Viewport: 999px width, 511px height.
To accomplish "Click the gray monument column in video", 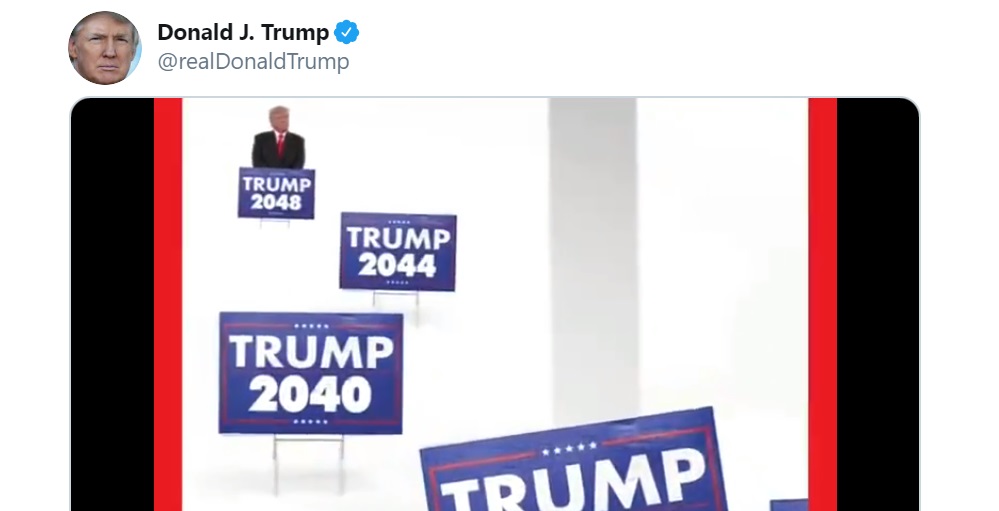I will pos(593,261).
